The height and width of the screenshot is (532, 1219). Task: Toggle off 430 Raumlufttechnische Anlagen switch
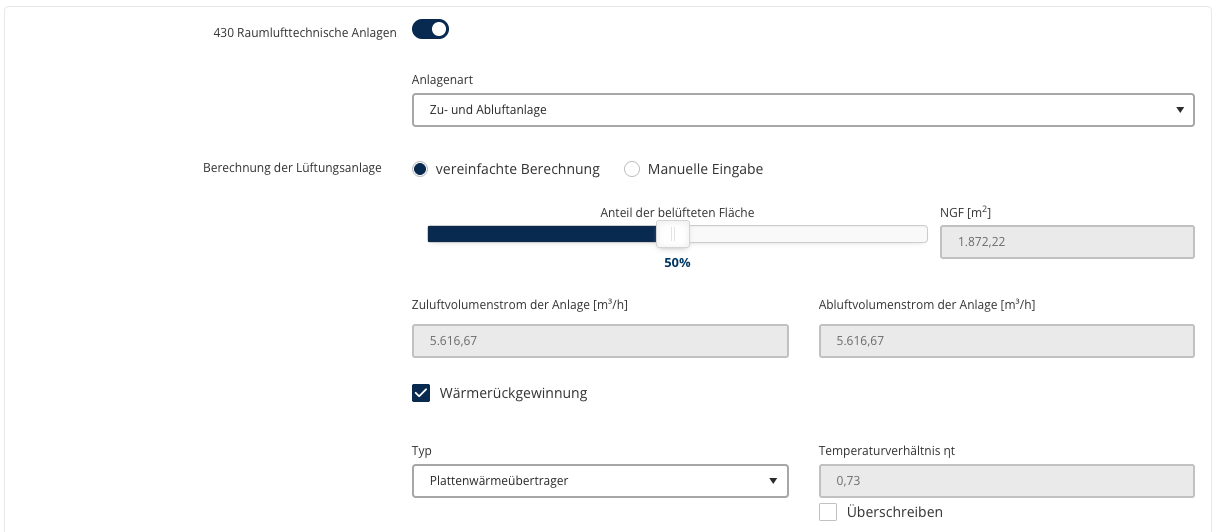[430, 30]
